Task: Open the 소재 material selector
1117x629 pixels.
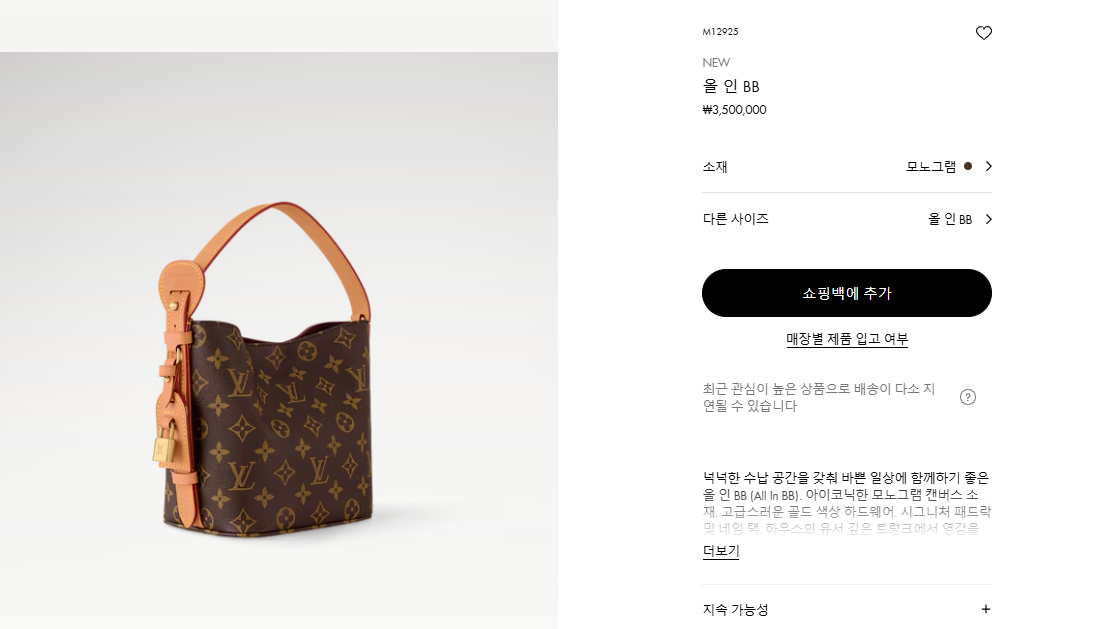Action: click(847, 166)
